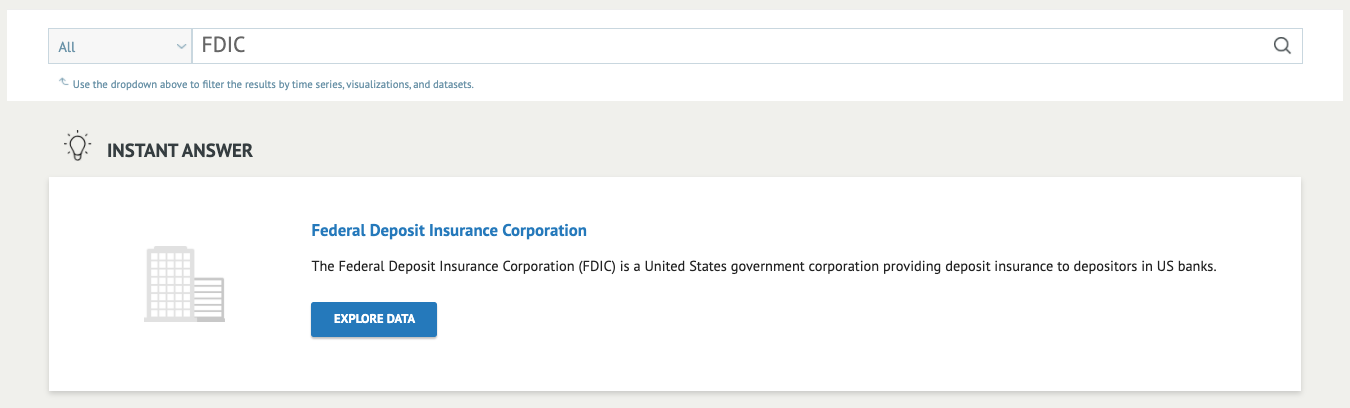Expand the dropdown using its chevron arrow
Screen dimensions: 1350x408
pos(181,46)
